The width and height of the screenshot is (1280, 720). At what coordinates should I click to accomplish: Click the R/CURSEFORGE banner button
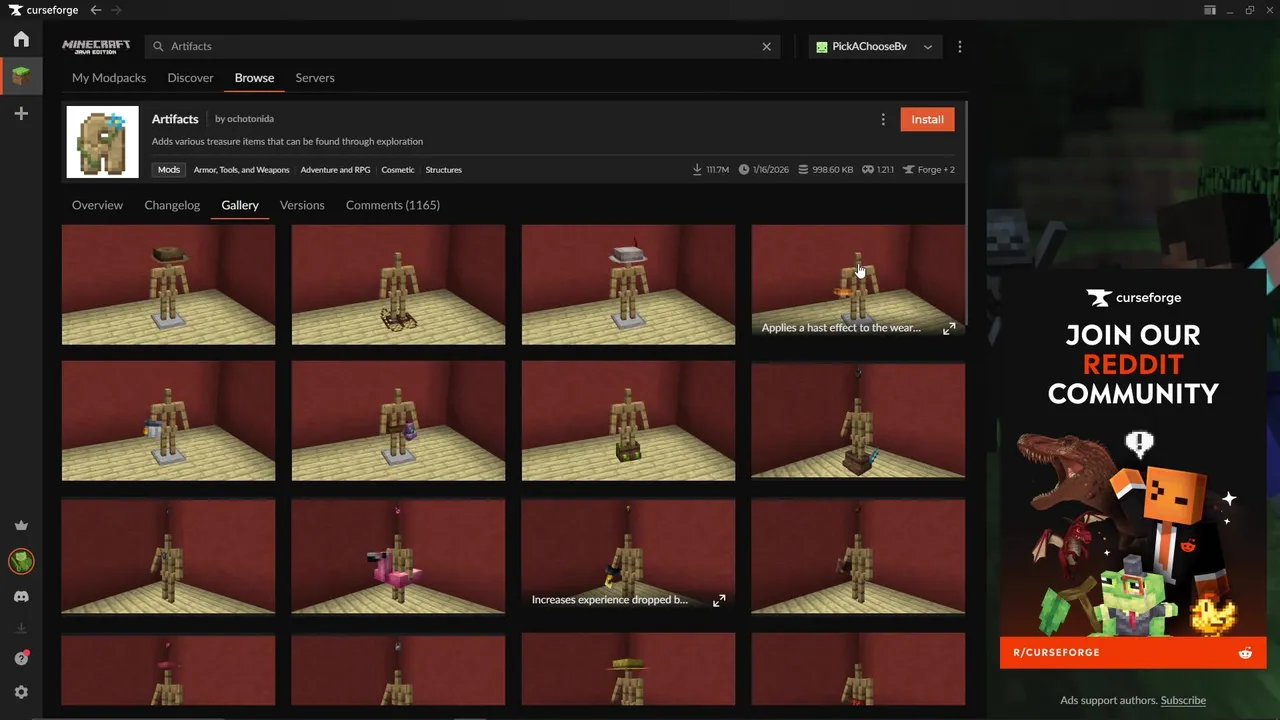[1133, 653]
